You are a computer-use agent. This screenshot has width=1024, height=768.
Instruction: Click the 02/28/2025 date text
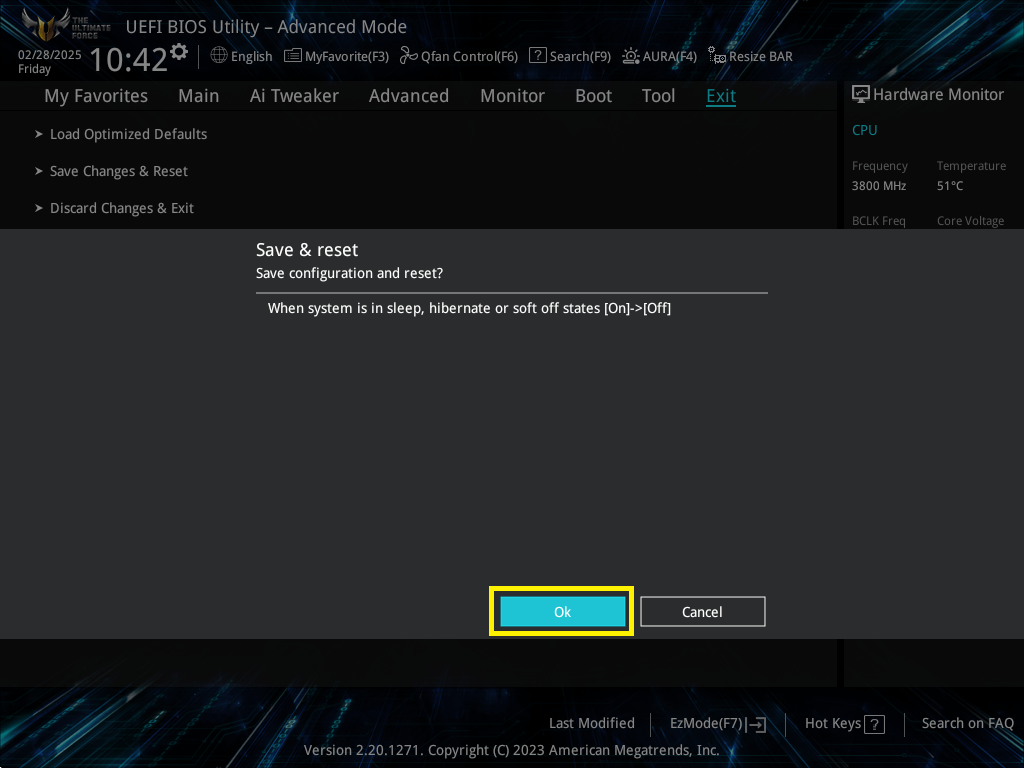[x=50, y=55]
